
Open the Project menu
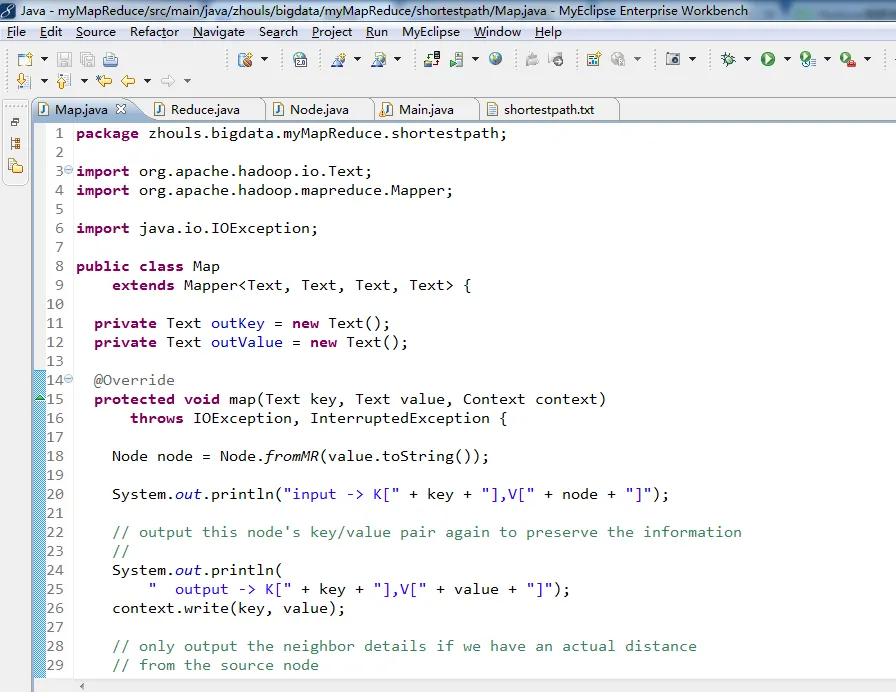pos(331,32)
